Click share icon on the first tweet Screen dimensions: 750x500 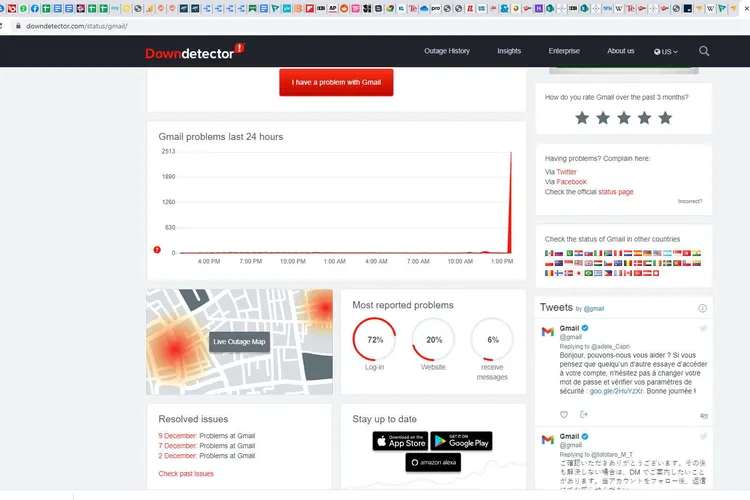point(585,414)
